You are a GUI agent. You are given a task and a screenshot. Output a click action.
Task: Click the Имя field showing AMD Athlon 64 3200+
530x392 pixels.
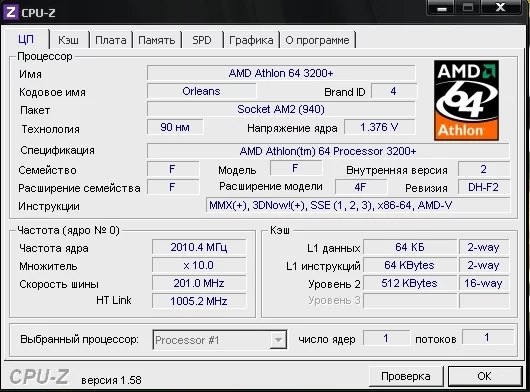tap(281, 73)
